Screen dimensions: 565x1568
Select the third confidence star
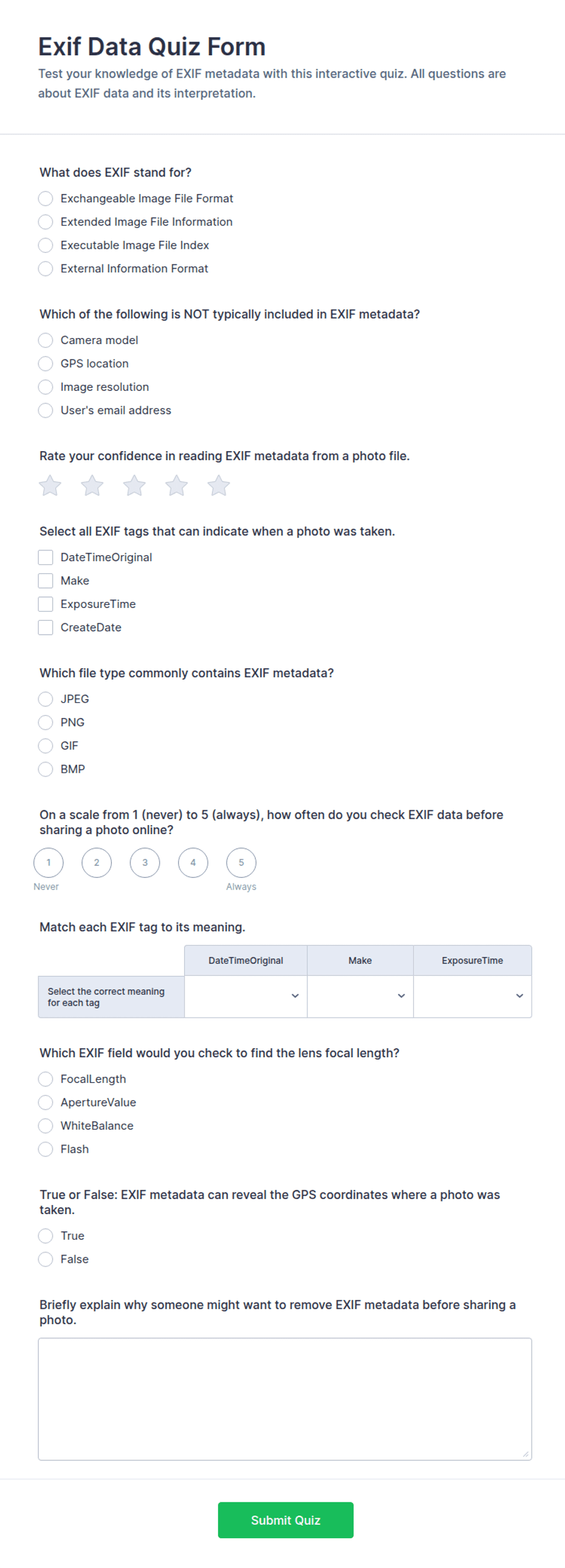[134, 486]
